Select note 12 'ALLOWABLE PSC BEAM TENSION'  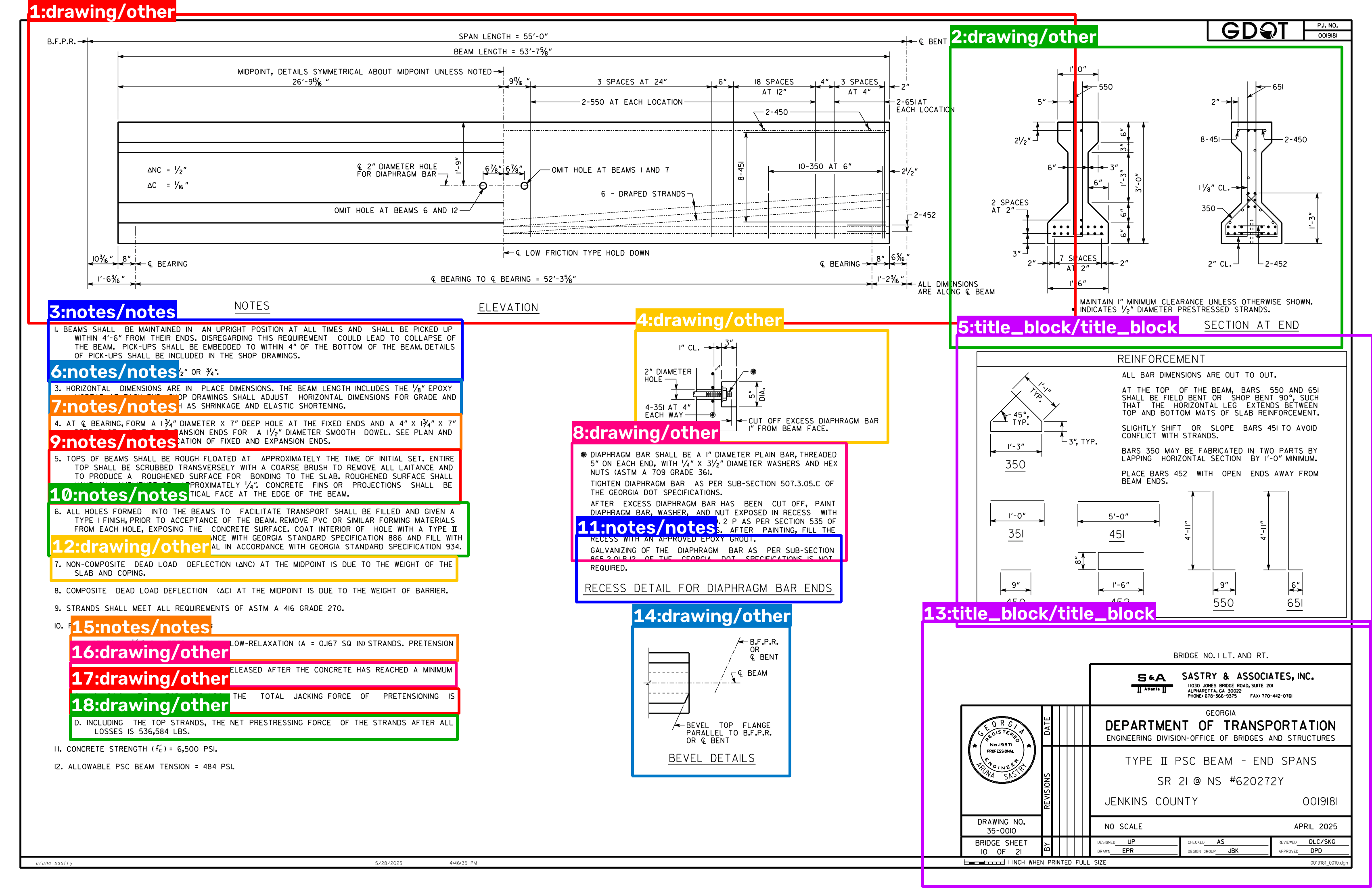tap(144, 767)
